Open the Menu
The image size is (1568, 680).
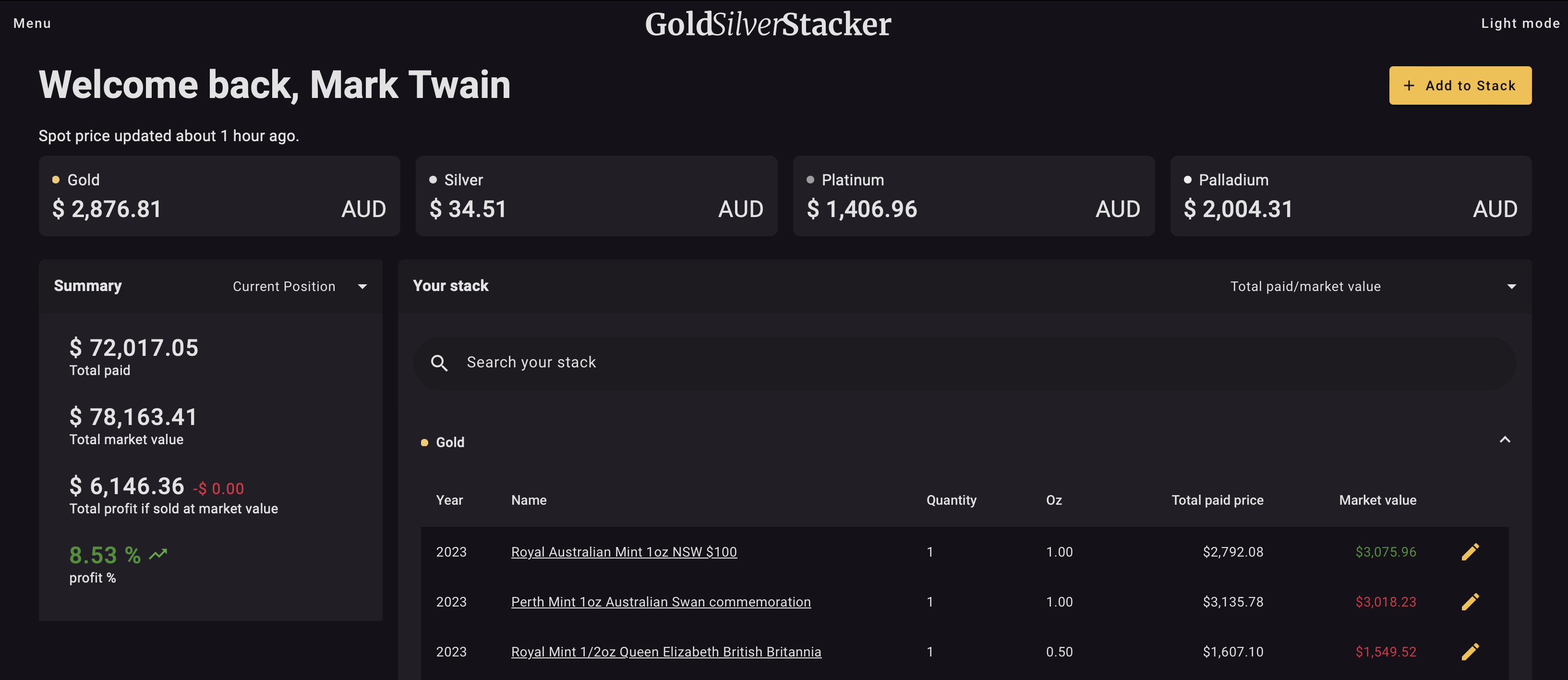(31, 23)
